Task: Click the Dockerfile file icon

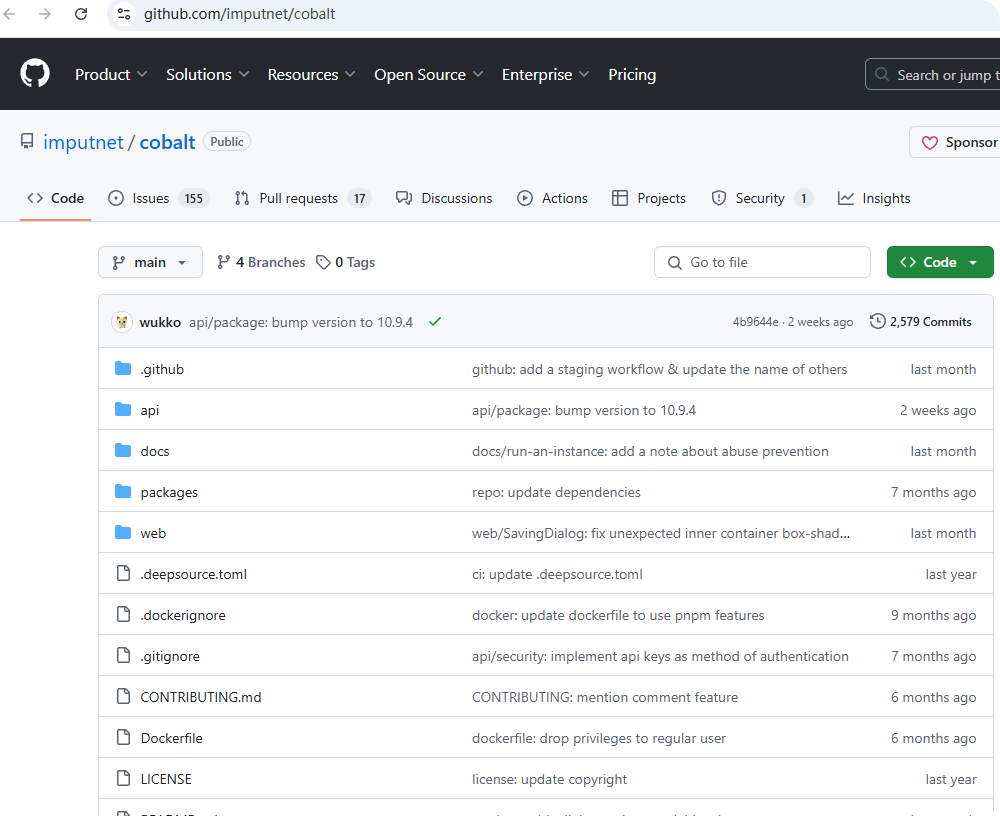Action: (124, 737)
